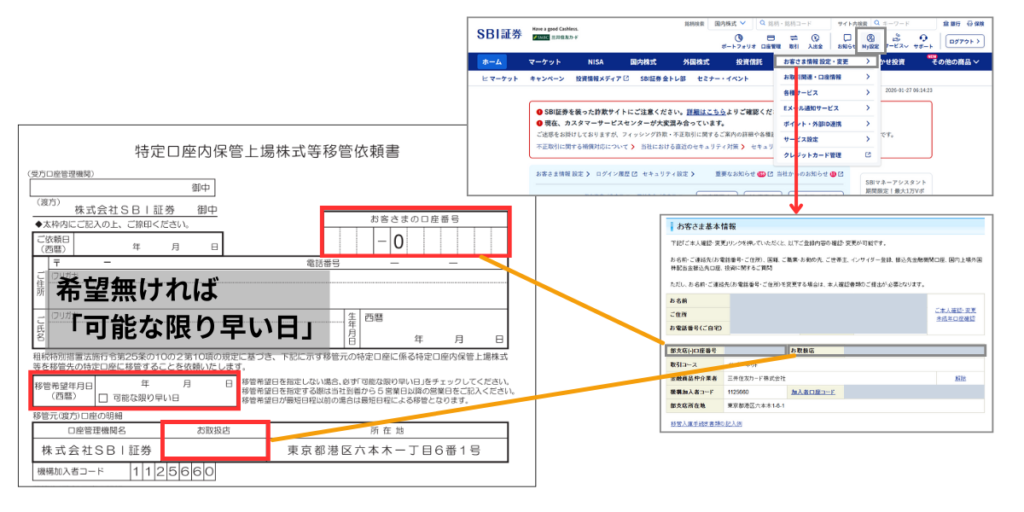The image size is (1024, 512).
Task: Open the 入出金 icon
Action: coord(815,41)
